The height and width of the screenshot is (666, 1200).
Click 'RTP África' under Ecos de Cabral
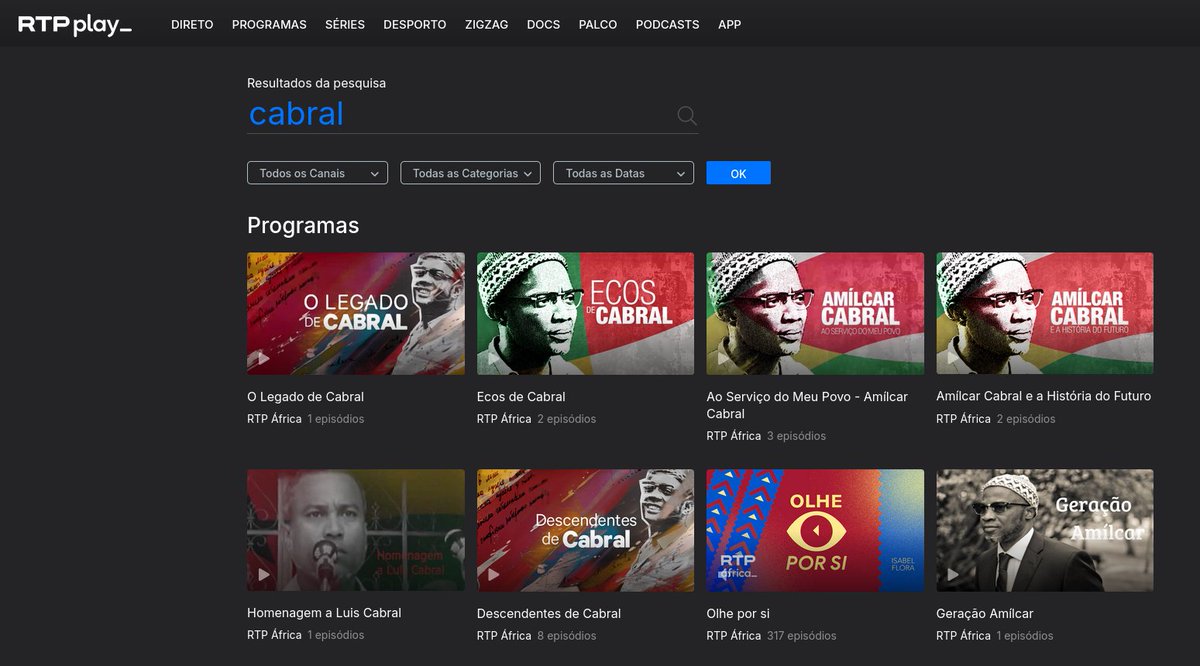[504, 419]
